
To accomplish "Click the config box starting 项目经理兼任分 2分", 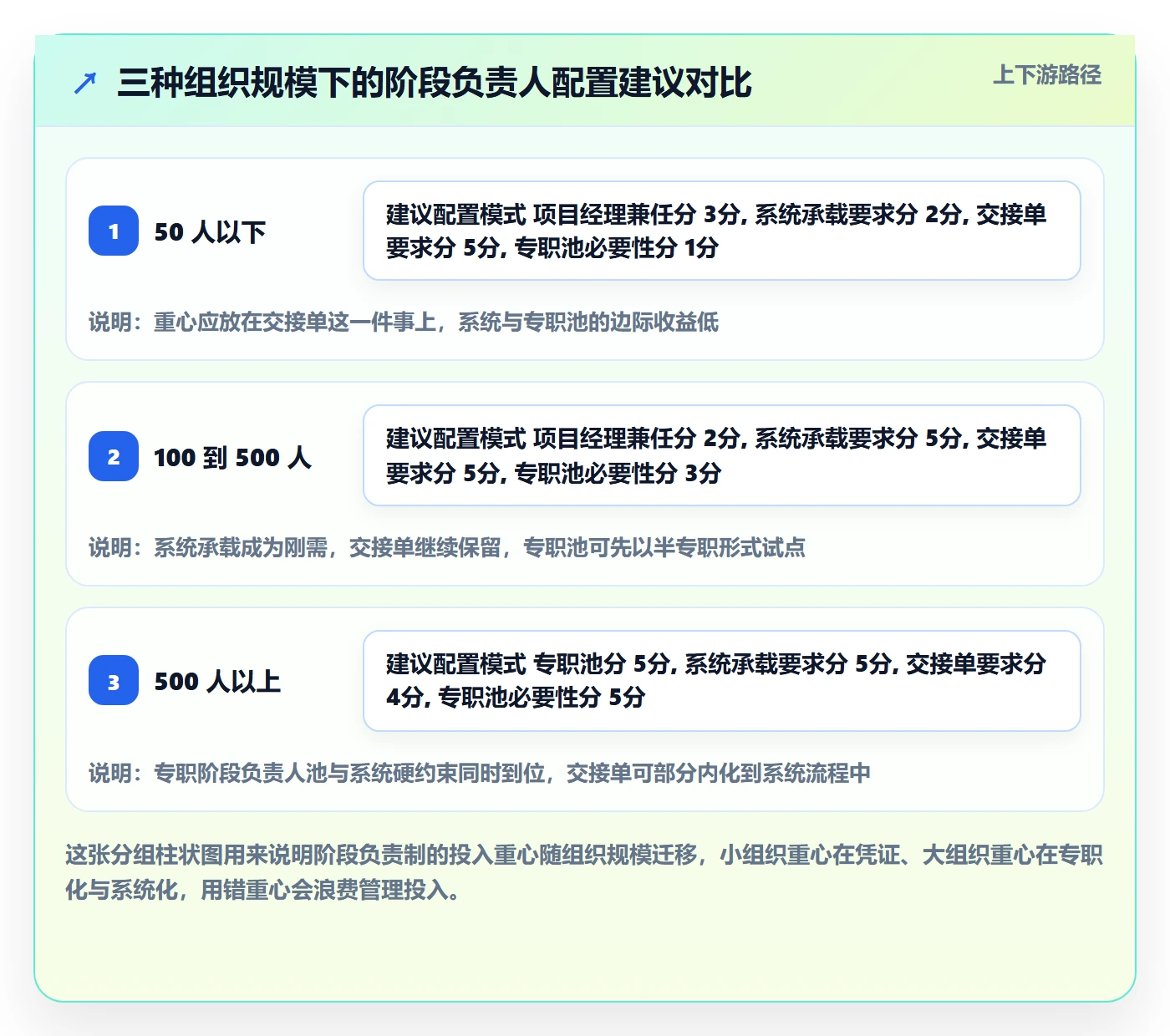I will (x=722, y=455).
